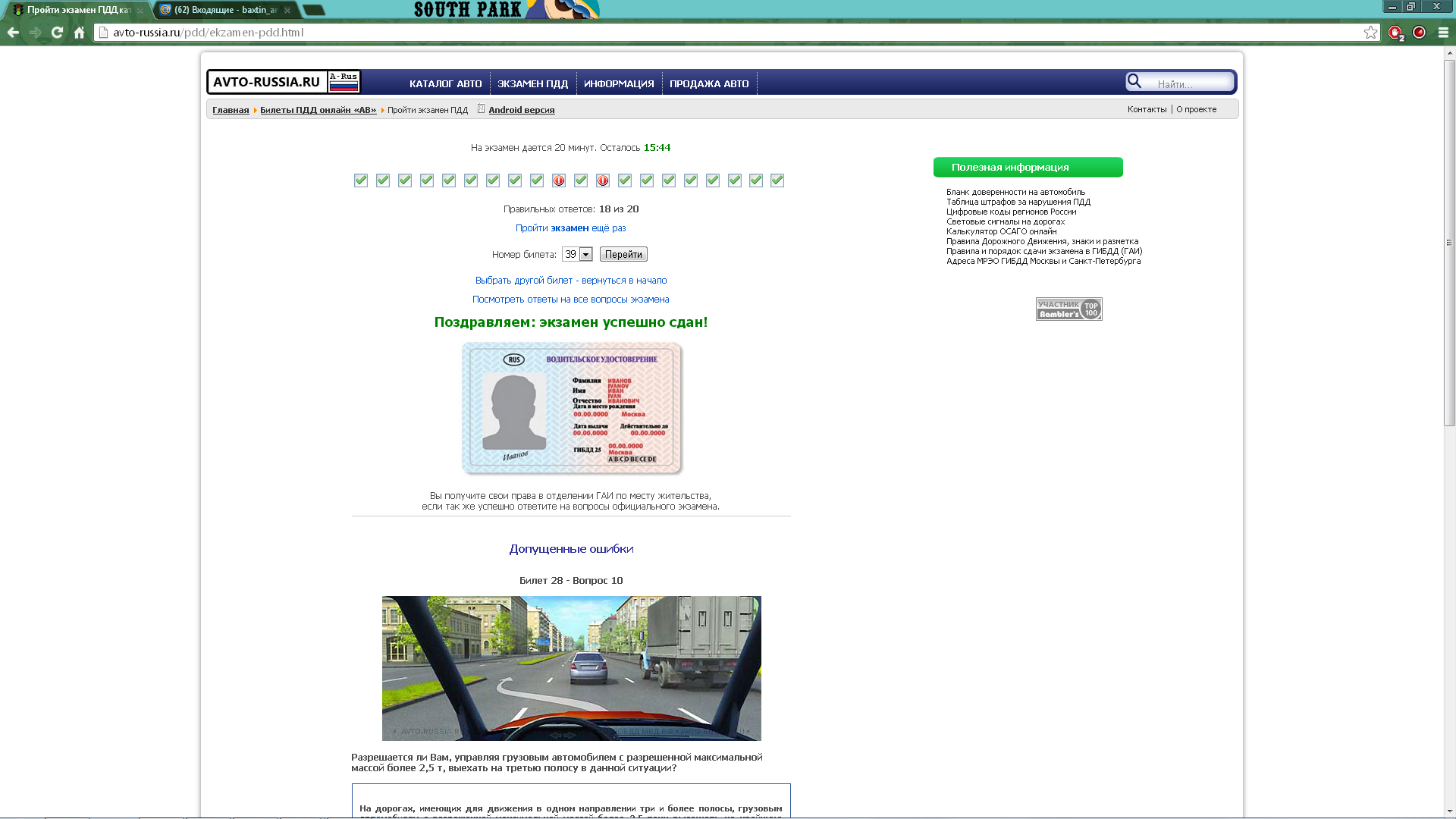Screen dimensions: 1456x819
Task: Click the Пройти экзамен ещё раз link
Action: [x=570, y=227]
